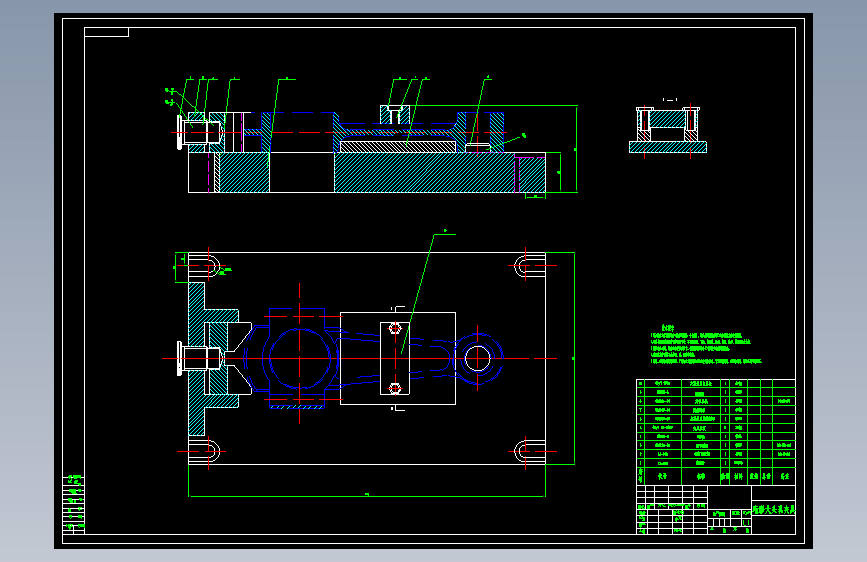Click the bottom-right U-slot mounting lug
Viewport: 867px width, 562px height.
coord(530,451)
